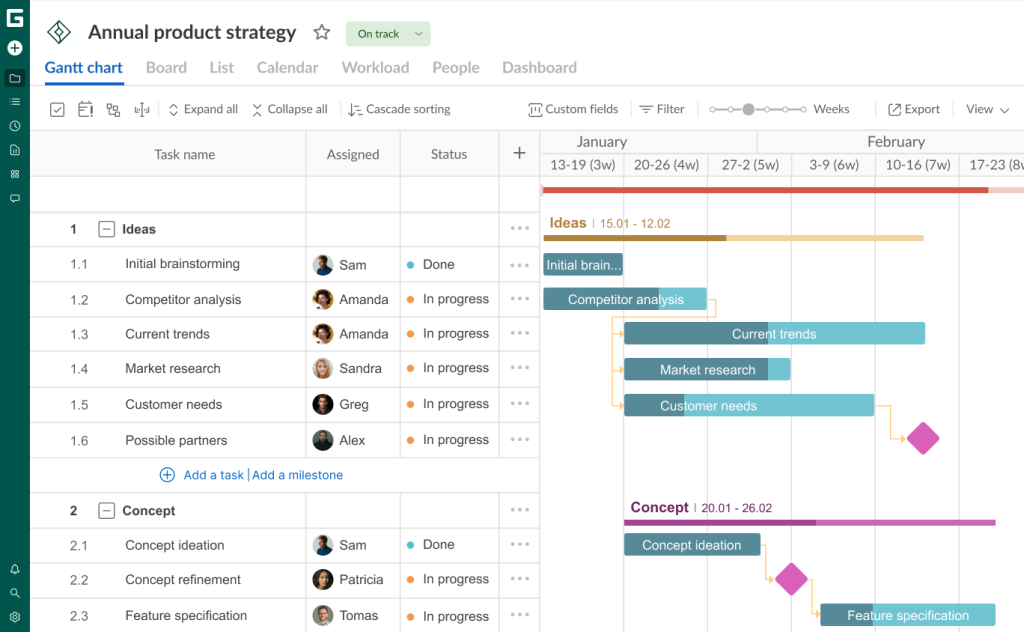
Task: Open search using the magnifier icon
Action: (14, 591)
